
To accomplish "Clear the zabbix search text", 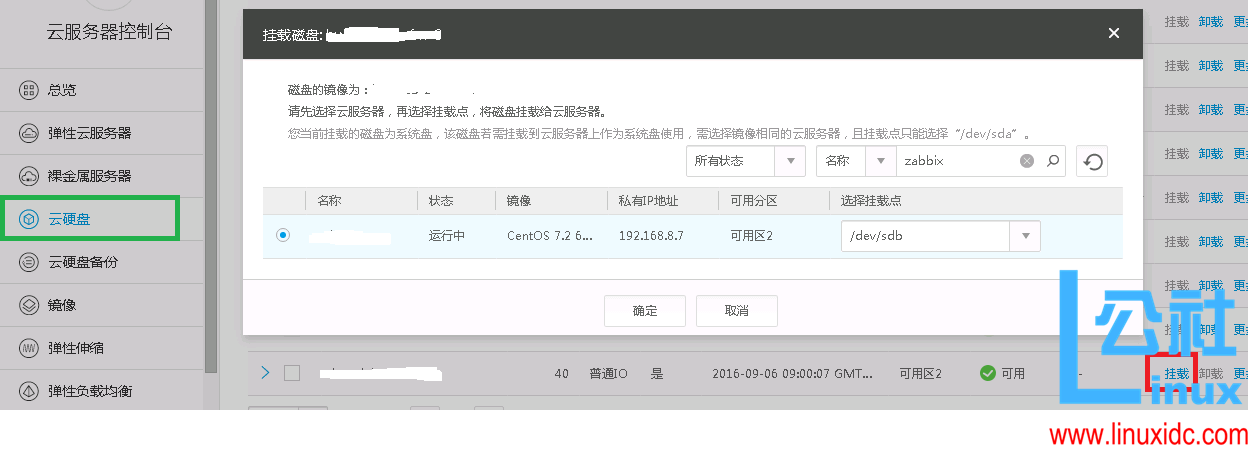I will click(1027, 161).
